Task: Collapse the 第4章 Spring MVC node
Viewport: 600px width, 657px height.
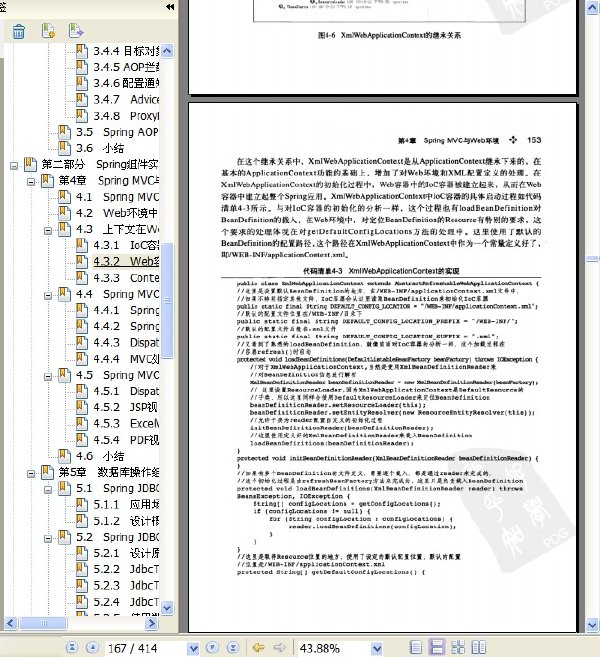Action: pos(31,182)
